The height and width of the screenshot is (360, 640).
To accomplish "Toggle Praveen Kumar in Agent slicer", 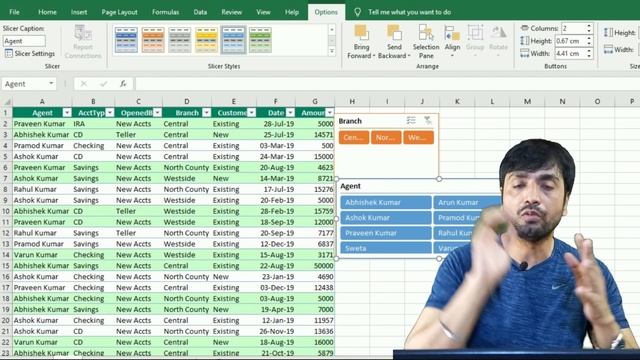I will (x=386, y=233).
